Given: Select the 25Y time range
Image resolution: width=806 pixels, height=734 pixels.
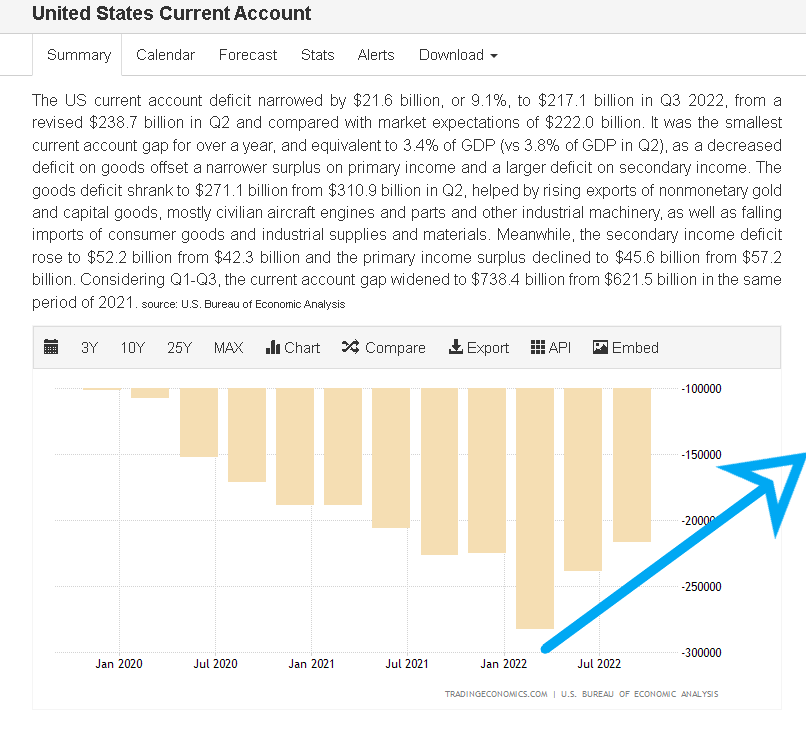Looking at the screenshot, I should coord(180,348).
